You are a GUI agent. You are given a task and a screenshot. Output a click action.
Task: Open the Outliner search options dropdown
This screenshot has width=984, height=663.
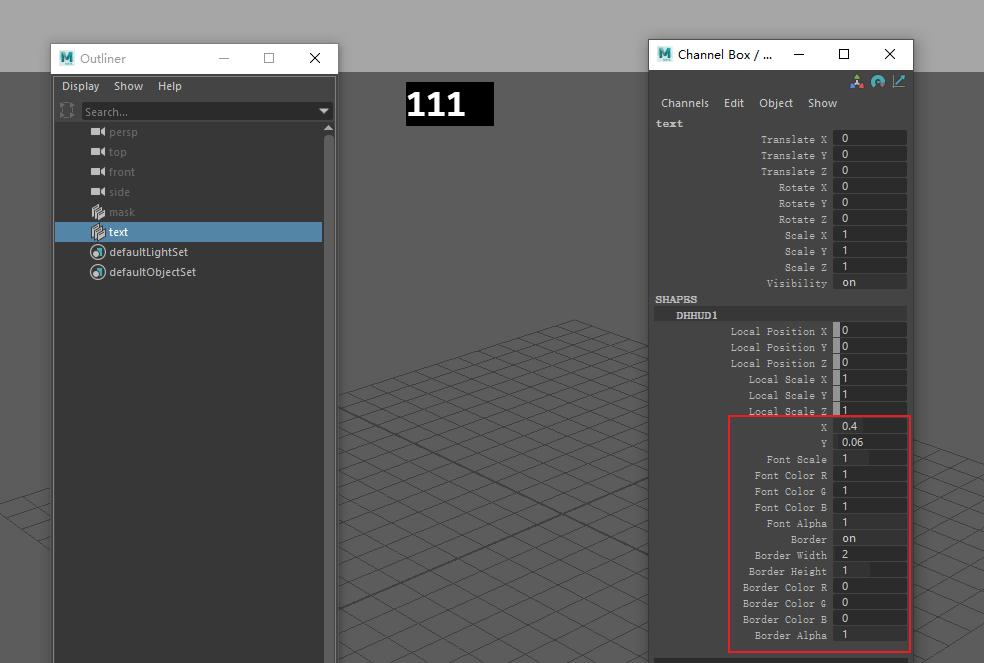point(324,111)
